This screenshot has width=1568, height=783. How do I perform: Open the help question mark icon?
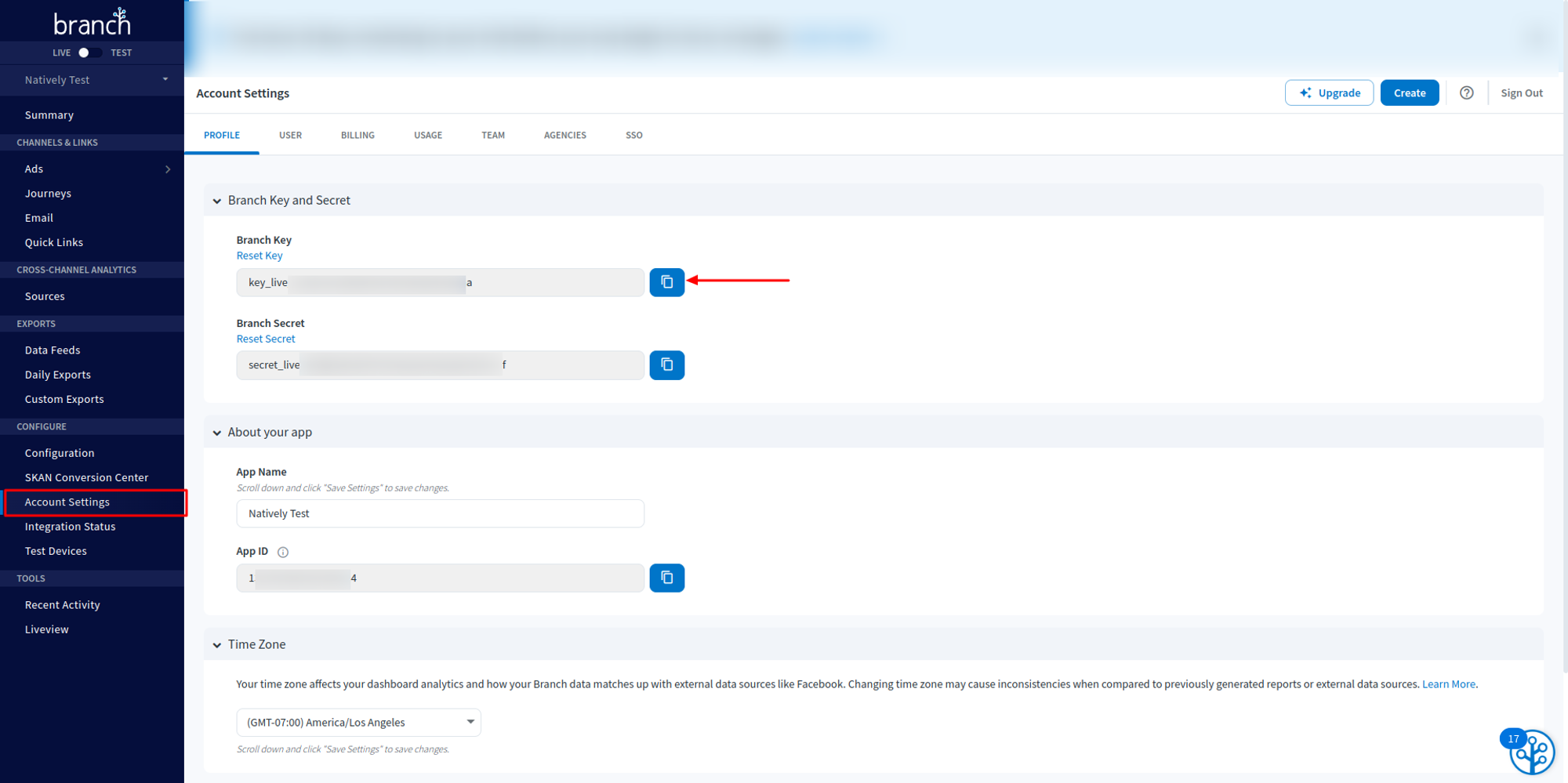pyautogui.click(x=1466, y=93)
